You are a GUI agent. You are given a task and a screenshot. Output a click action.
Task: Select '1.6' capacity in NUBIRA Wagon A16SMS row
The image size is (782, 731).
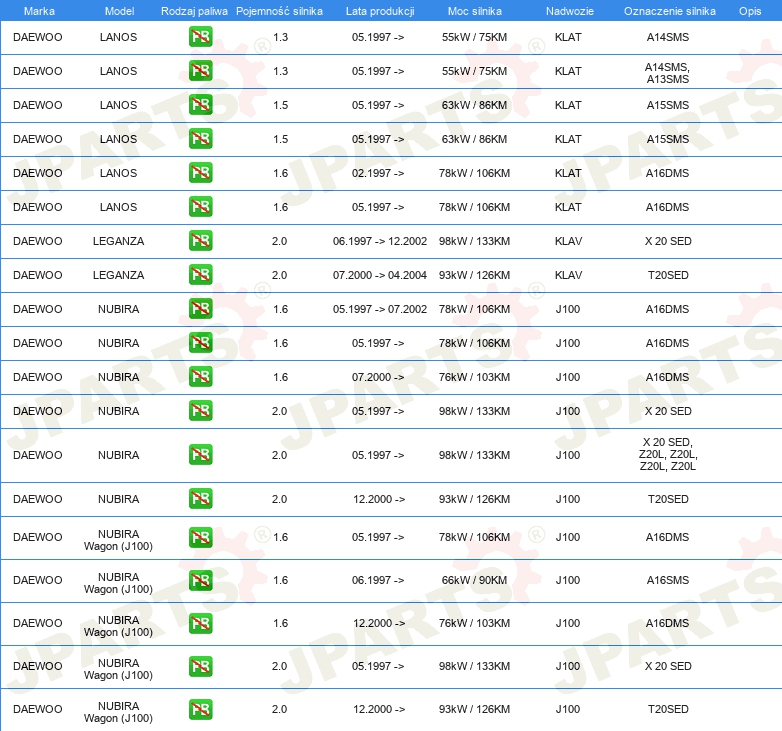pyautogui.click(x=280, y=580)
